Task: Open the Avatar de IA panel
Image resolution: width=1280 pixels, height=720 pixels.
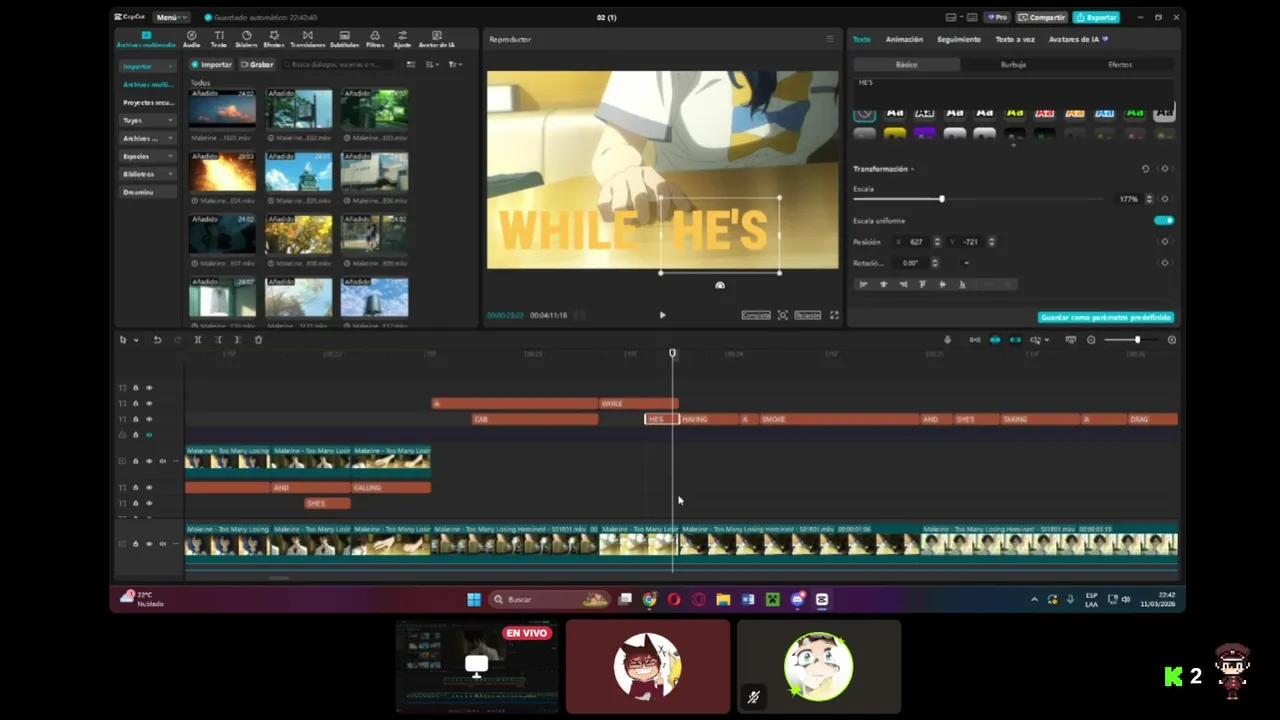Action: 436,39
